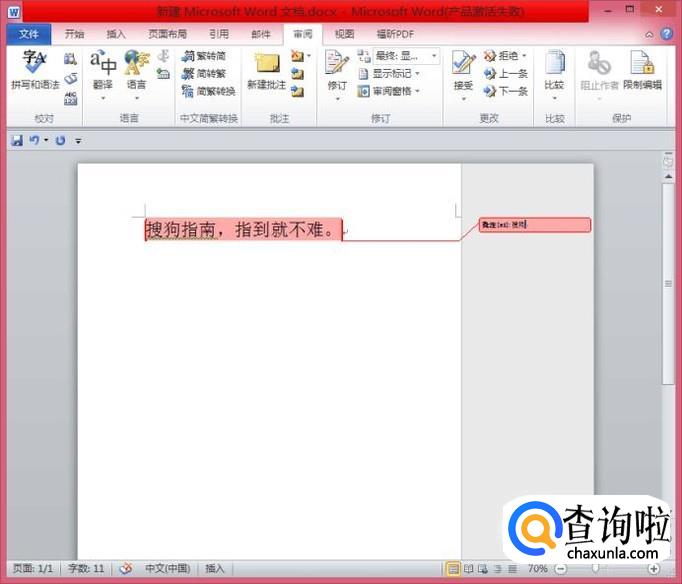
Task: Open the 文件 file tab
Action: pos(29,34)
